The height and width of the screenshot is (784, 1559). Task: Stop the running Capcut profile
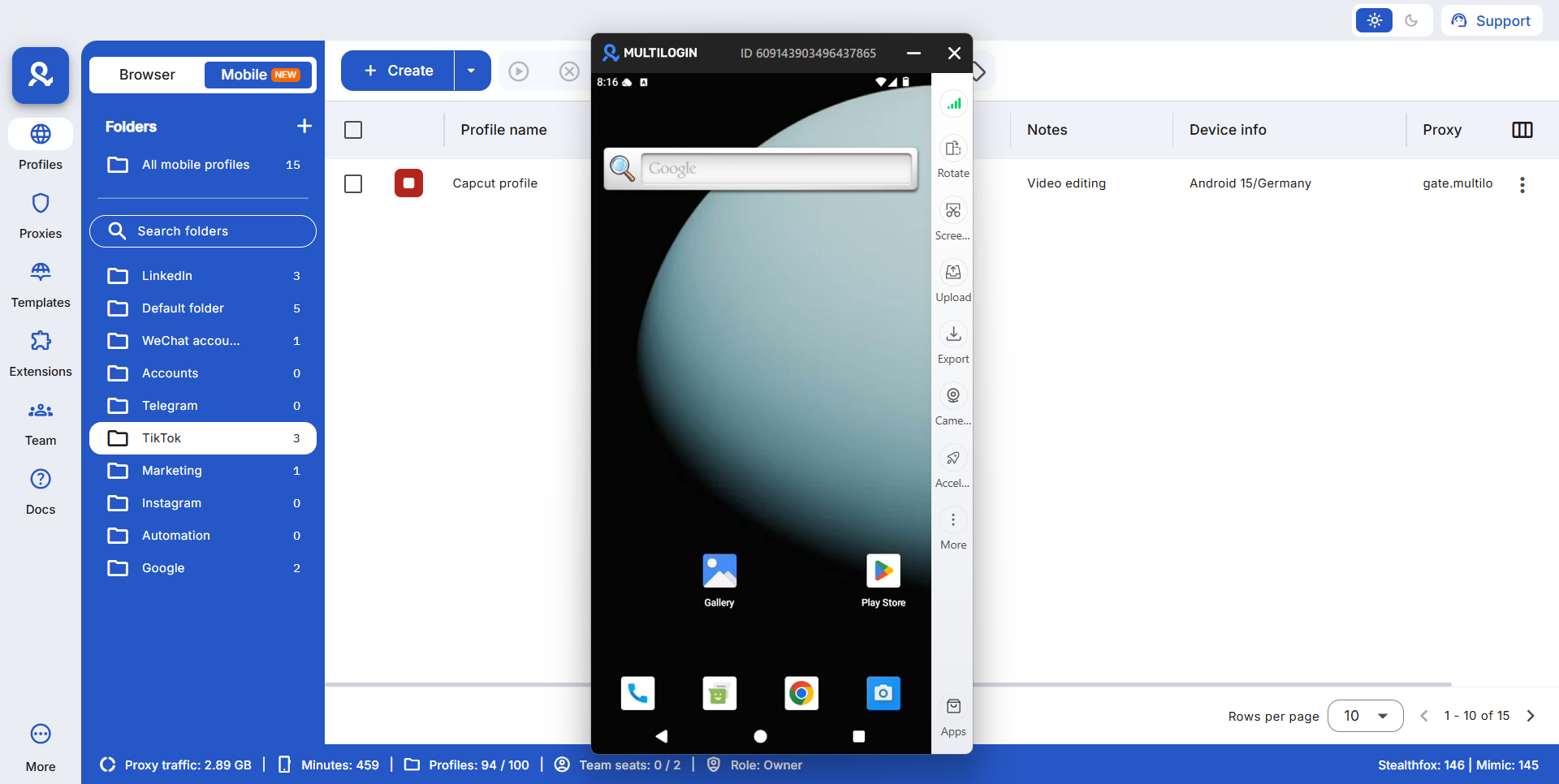[x=408, y=183]
